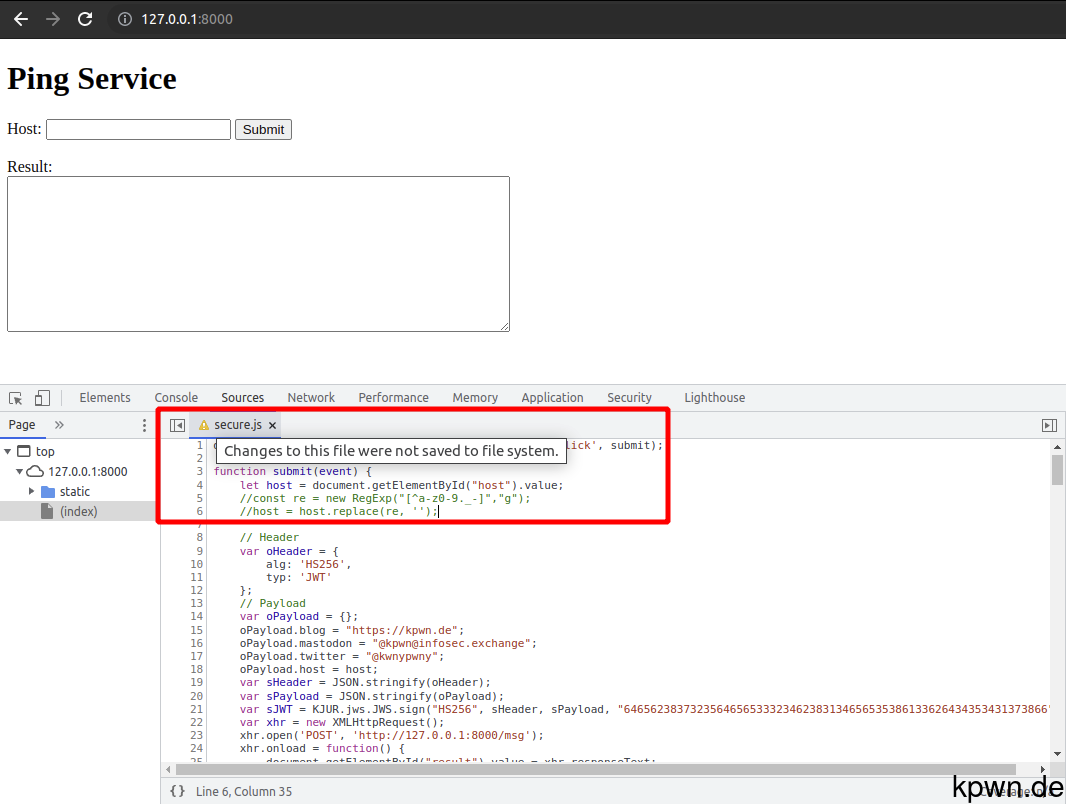Click the back navigation arrow
Image resolution: width=1066 pixels, height=804 pixels.
point(20,18)
